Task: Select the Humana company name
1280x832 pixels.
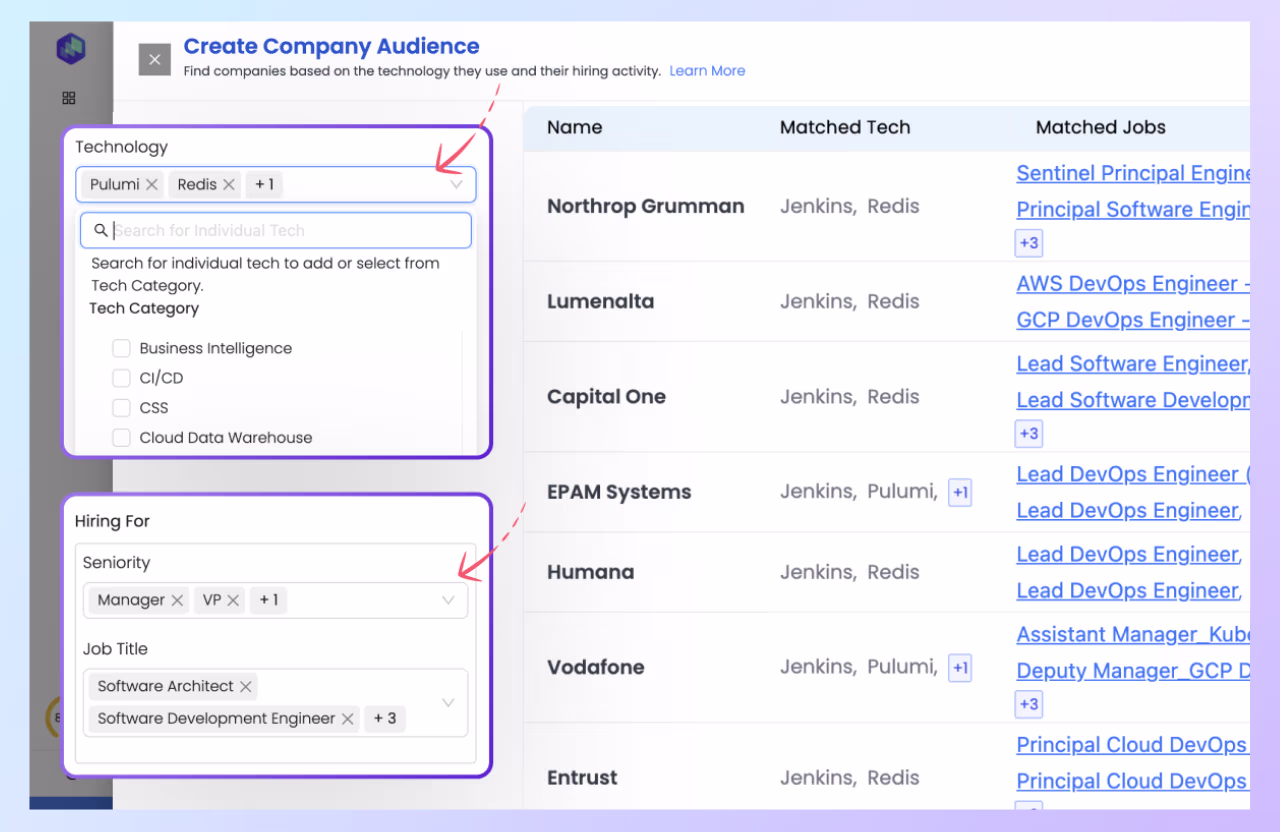Action: (591, 572)
